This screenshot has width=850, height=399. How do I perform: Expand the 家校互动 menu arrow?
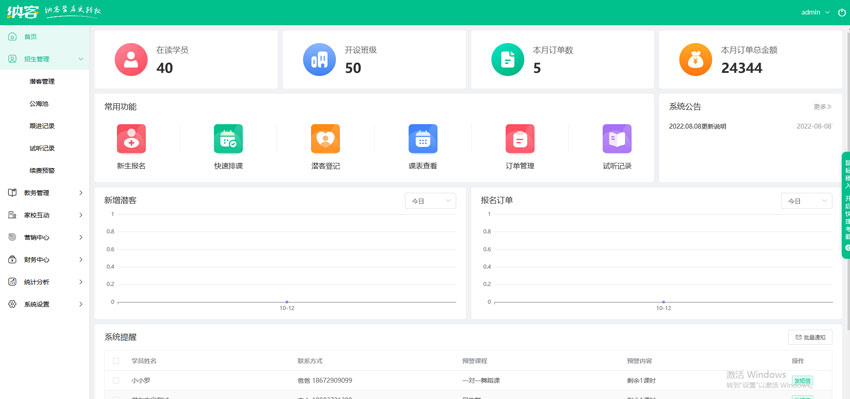tap(81, 215)
